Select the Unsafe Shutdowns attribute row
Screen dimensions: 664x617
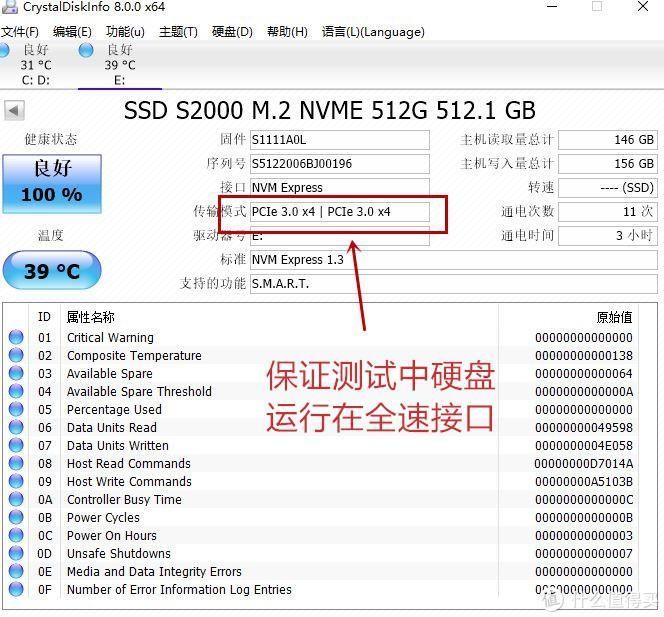point(322,553)
